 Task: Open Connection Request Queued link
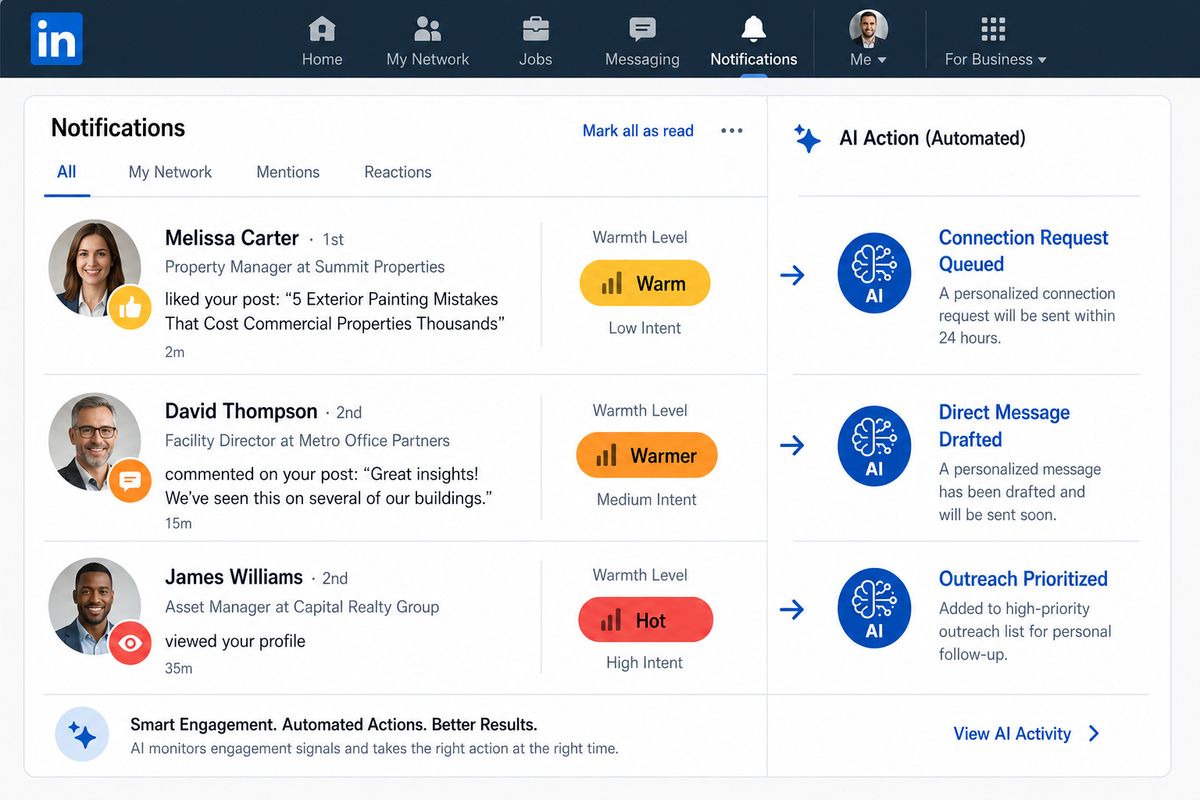1023,251
